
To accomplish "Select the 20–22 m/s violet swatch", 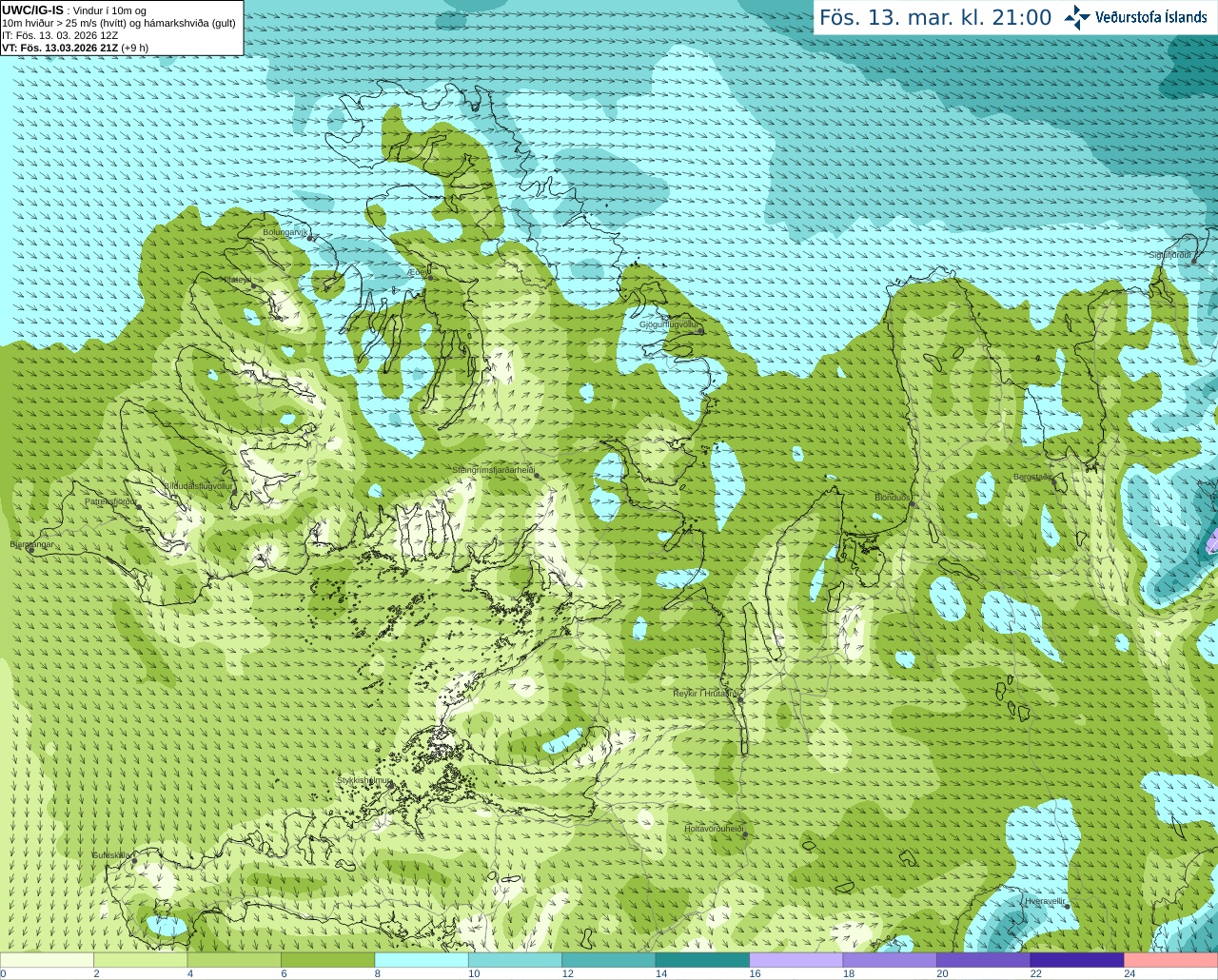I will click(984, 960).
